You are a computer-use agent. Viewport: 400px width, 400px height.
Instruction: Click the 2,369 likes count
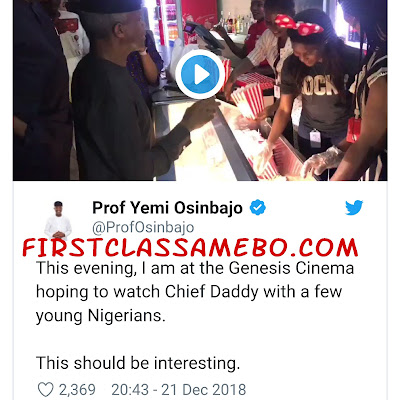click(77, 390)
